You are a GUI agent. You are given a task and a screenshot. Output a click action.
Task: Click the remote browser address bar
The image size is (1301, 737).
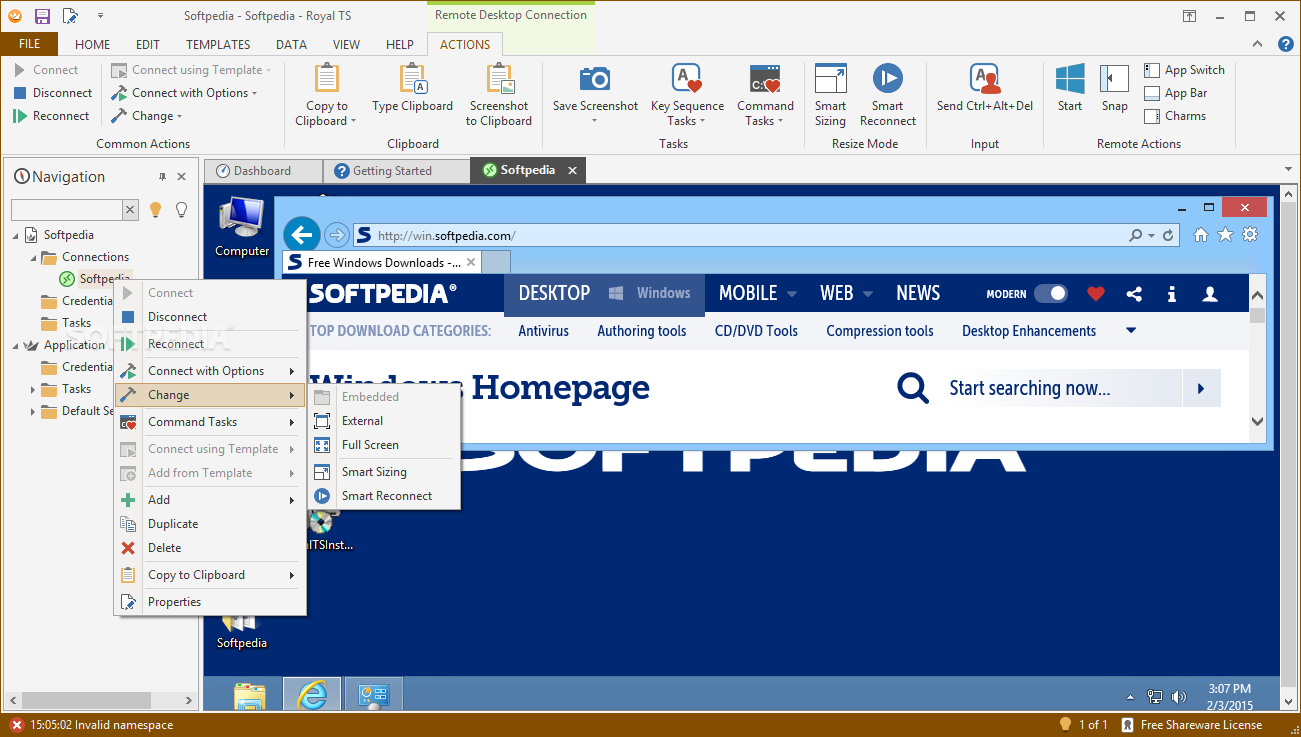pos(764,235)
